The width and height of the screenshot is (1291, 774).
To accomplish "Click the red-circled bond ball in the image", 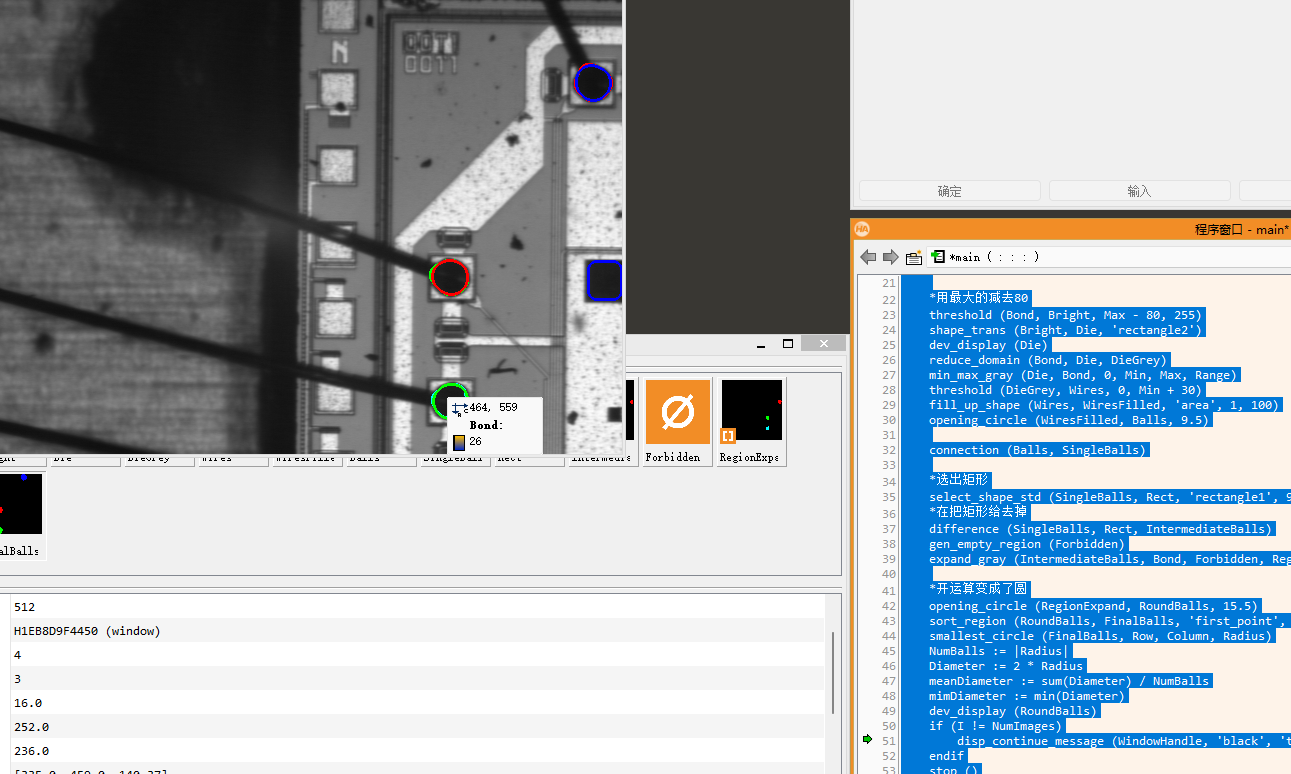I will coord(450,276).
